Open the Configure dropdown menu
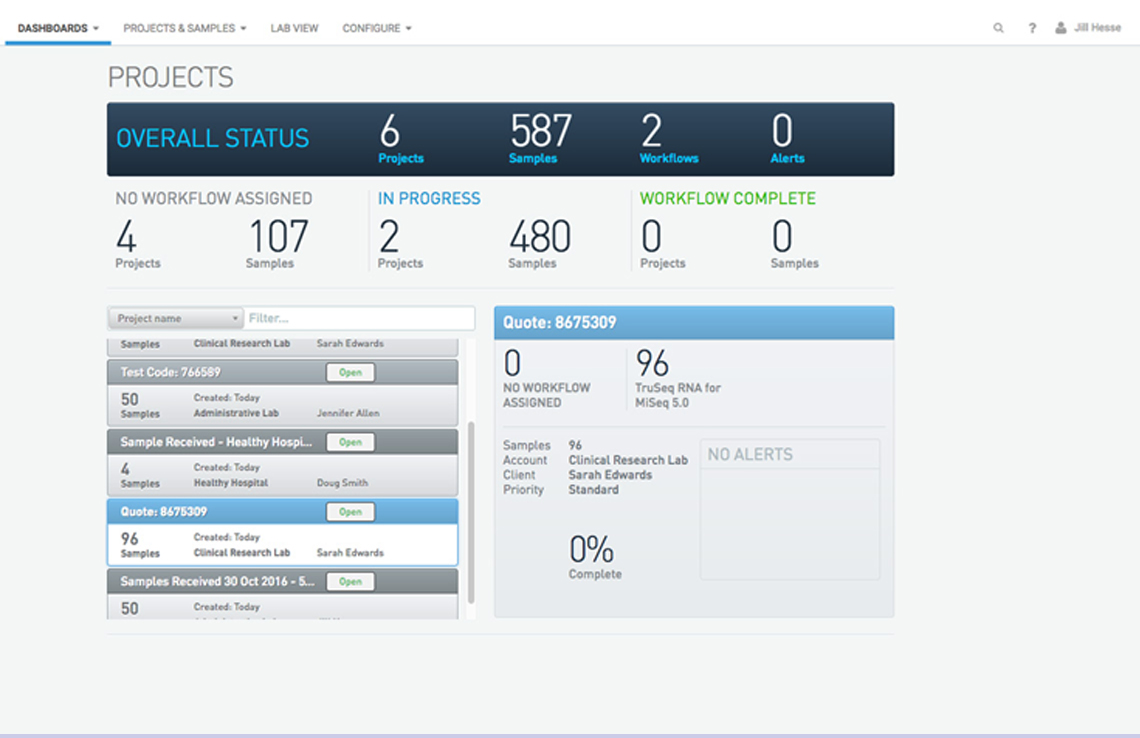The width and height of the screenshot is (1140, 738). point(376,28)
